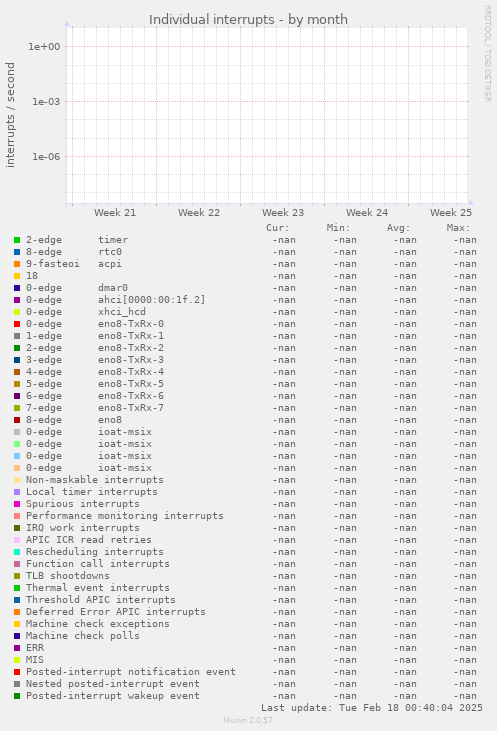The height and width of the screenshot is (731, 497).
Task: Click the Week 25 axis label
Action: point(450,213)
